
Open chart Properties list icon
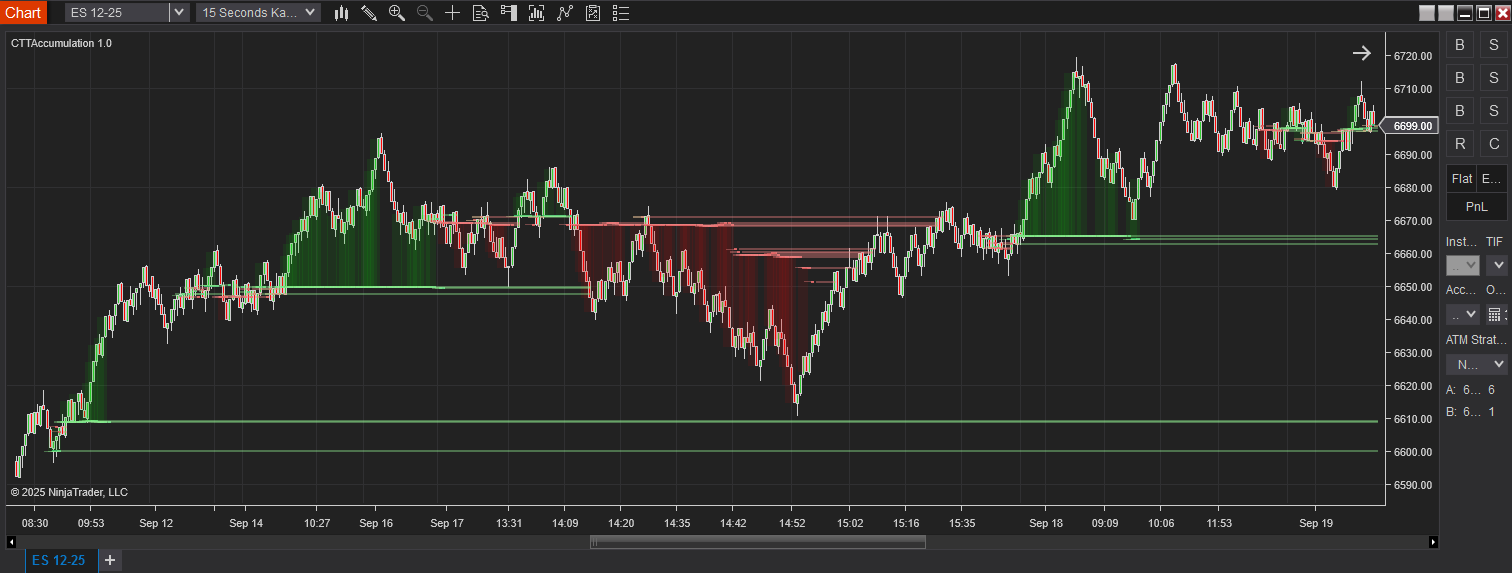pyautogui.click(x=621, y=13)
